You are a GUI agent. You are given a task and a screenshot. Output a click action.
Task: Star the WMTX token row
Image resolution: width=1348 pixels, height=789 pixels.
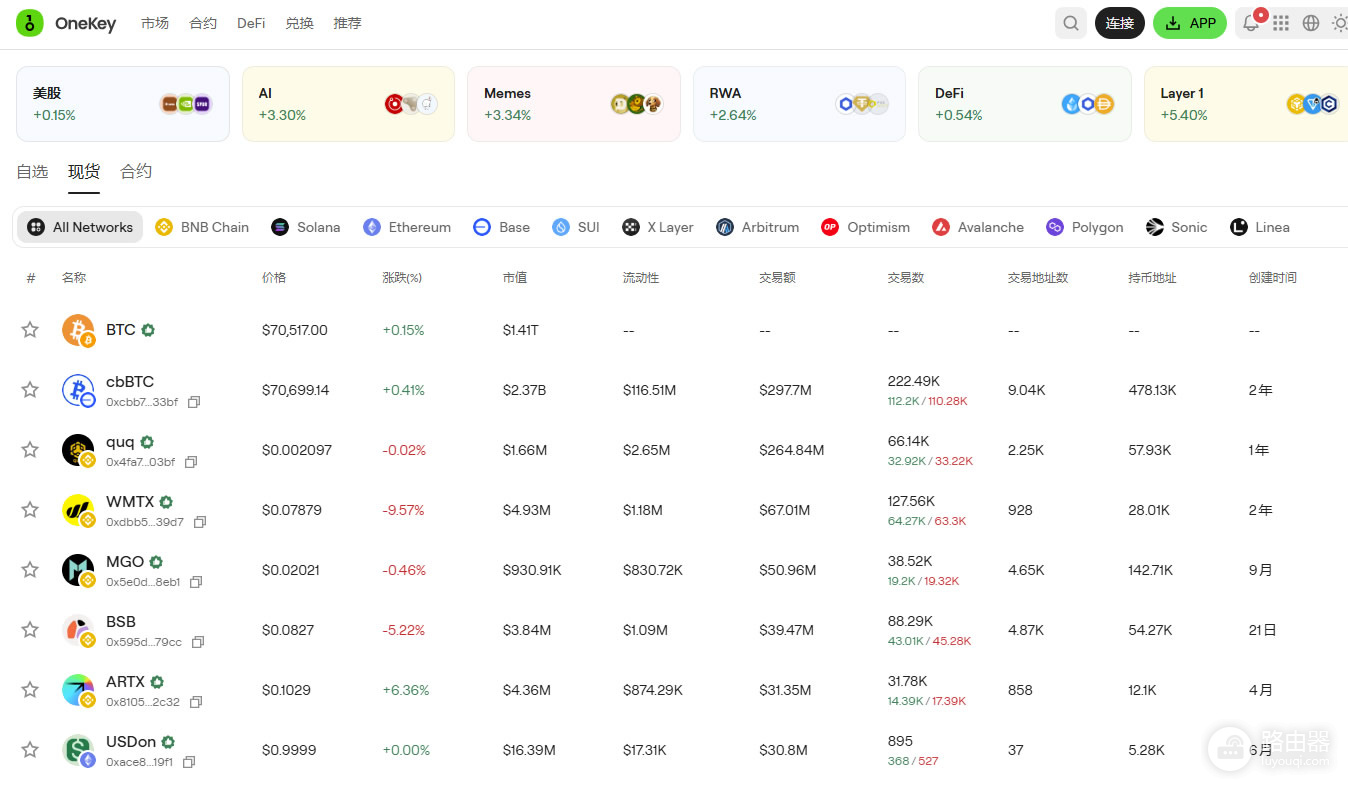pyautogui.click(x=30, y=510)
